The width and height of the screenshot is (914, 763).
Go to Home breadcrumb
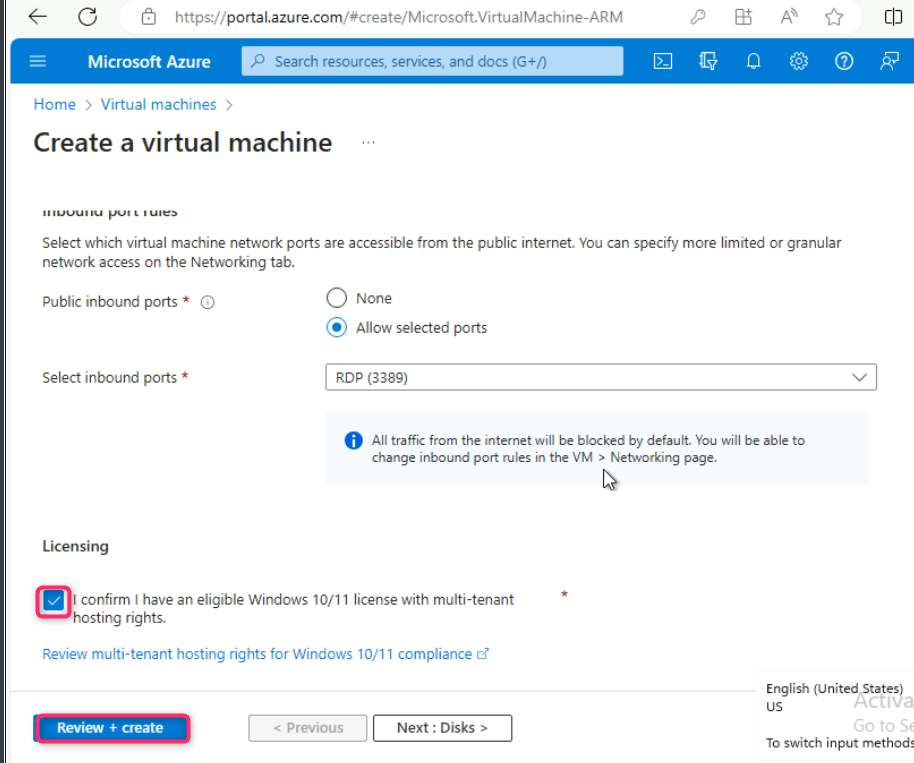[x=54, y=104]
